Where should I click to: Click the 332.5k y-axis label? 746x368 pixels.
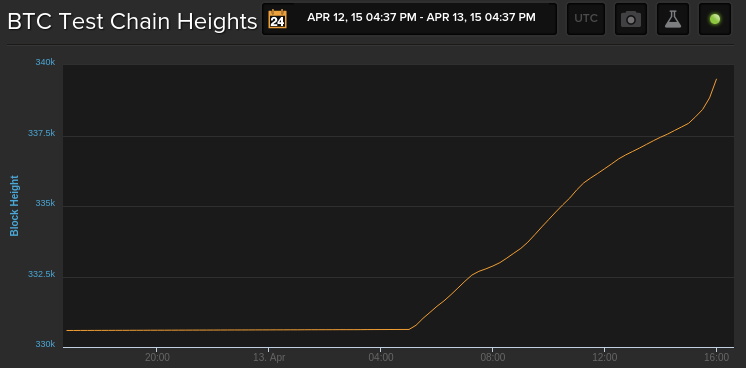41,274
